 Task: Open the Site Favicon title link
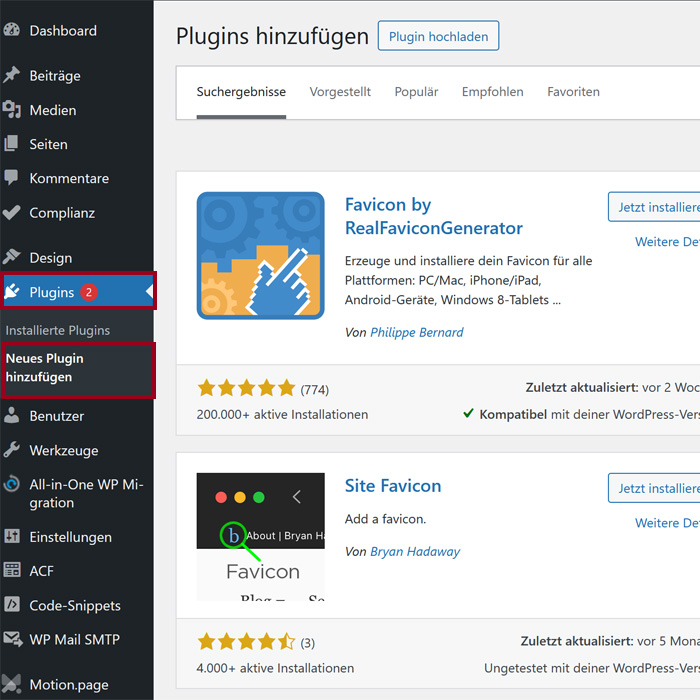coord(393,486)
